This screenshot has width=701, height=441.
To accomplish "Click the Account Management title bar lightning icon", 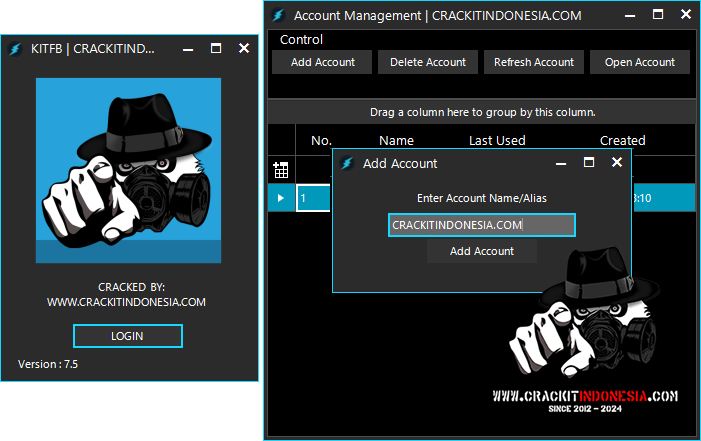I will click(277, 16).
